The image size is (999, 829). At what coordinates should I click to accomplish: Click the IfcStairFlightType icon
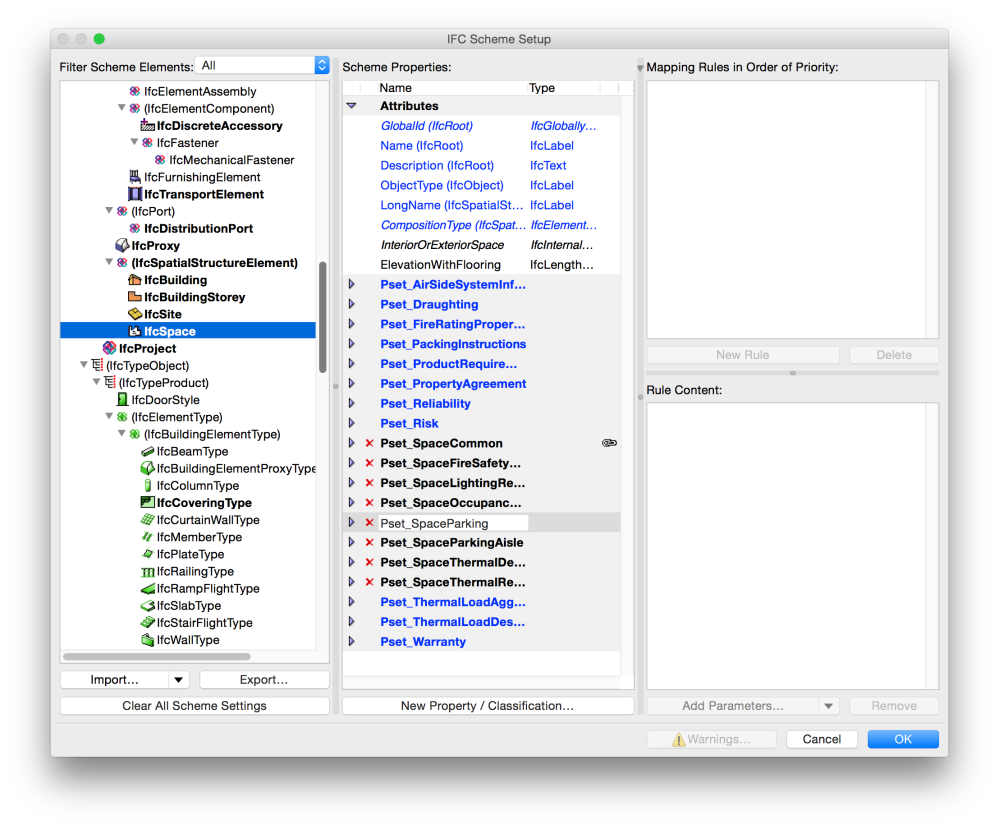coord(148,623)
